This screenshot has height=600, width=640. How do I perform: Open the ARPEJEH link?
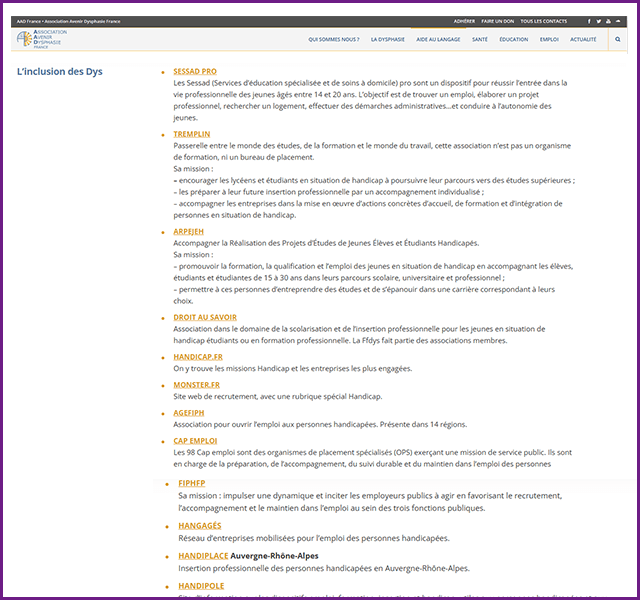[189, 232]
